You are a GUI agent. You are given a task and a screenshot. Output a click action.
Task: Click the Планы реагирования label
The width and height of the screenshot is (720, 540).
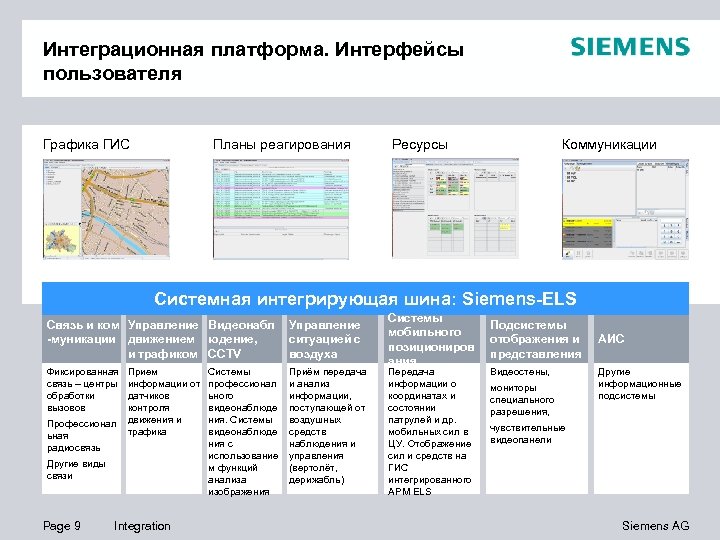[x=281, y=145]
